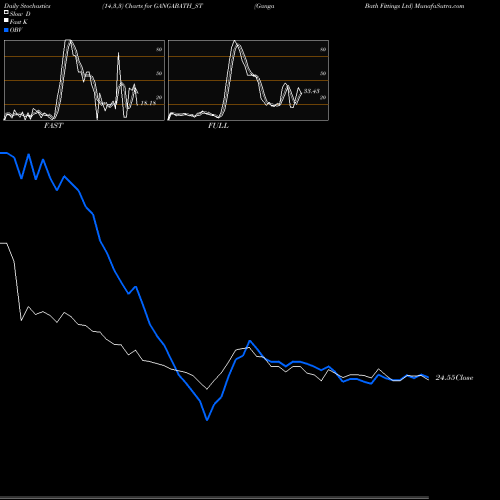Viewport: 500px width, 500px height.
Task: Click the OBV line's lowest trough point
Action: (x=207, y=420)
